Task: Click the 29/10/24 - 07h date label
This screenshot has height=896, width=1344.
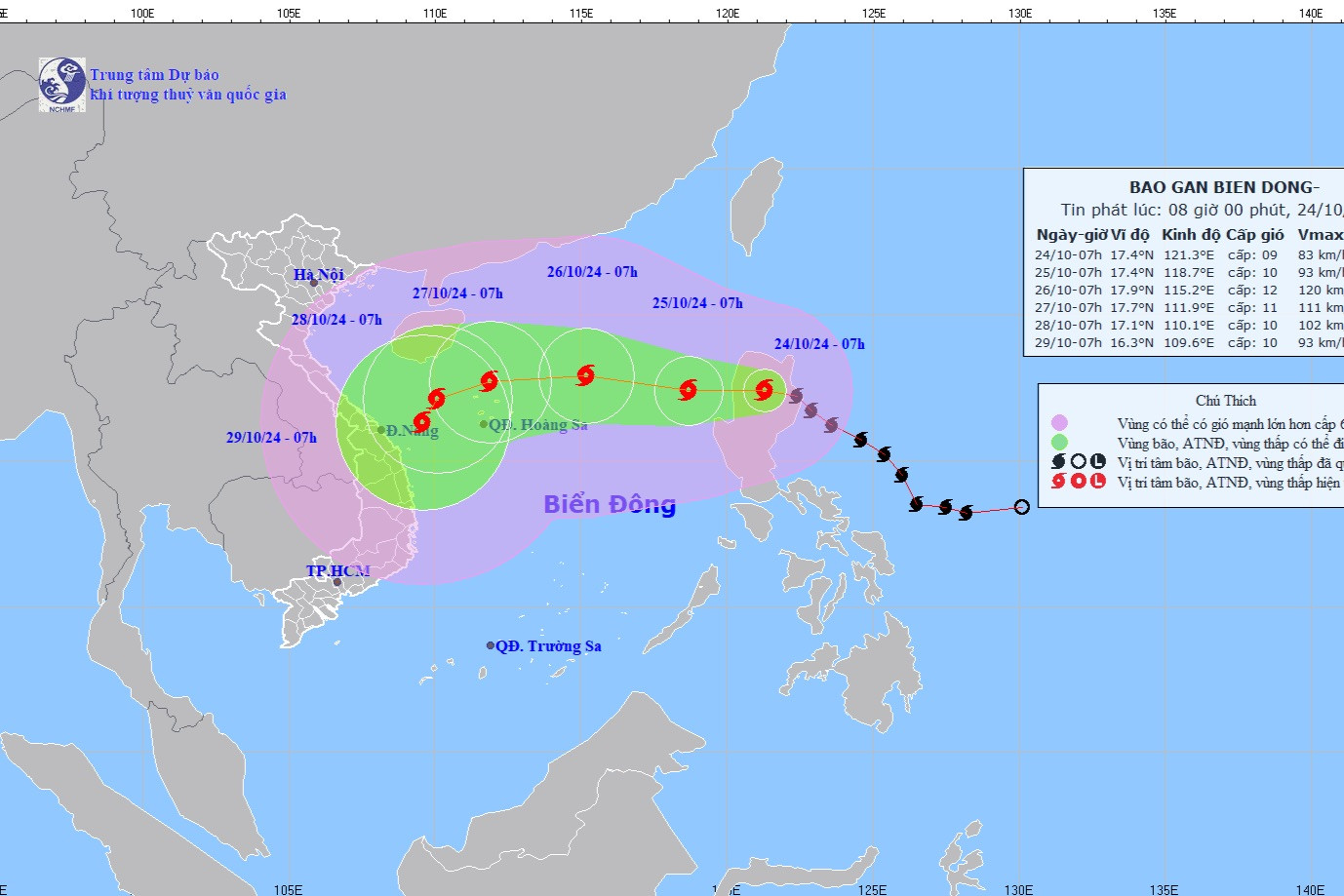Action: point(271,438)
